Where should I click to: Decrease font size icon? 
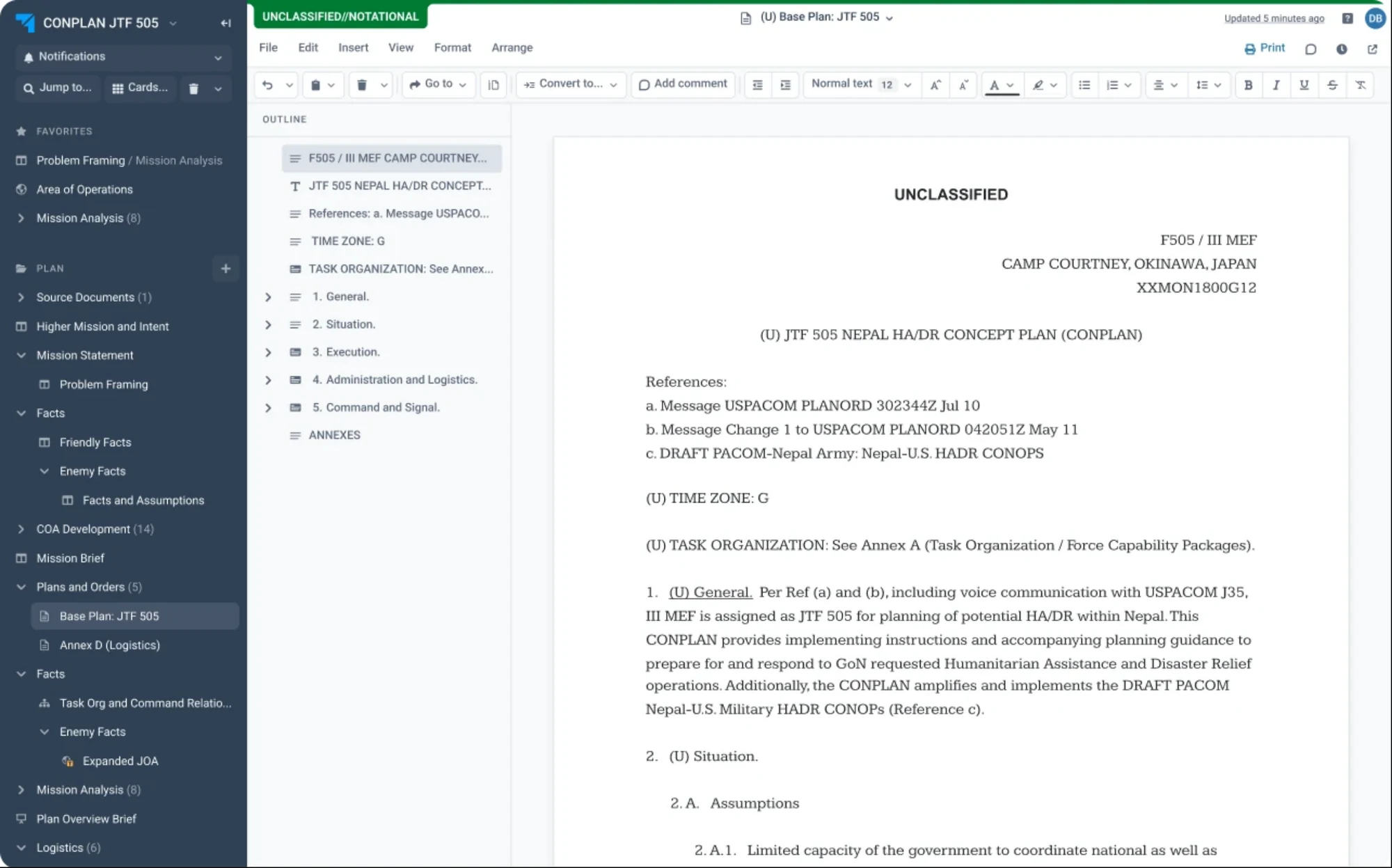click(x=963, y=85)
